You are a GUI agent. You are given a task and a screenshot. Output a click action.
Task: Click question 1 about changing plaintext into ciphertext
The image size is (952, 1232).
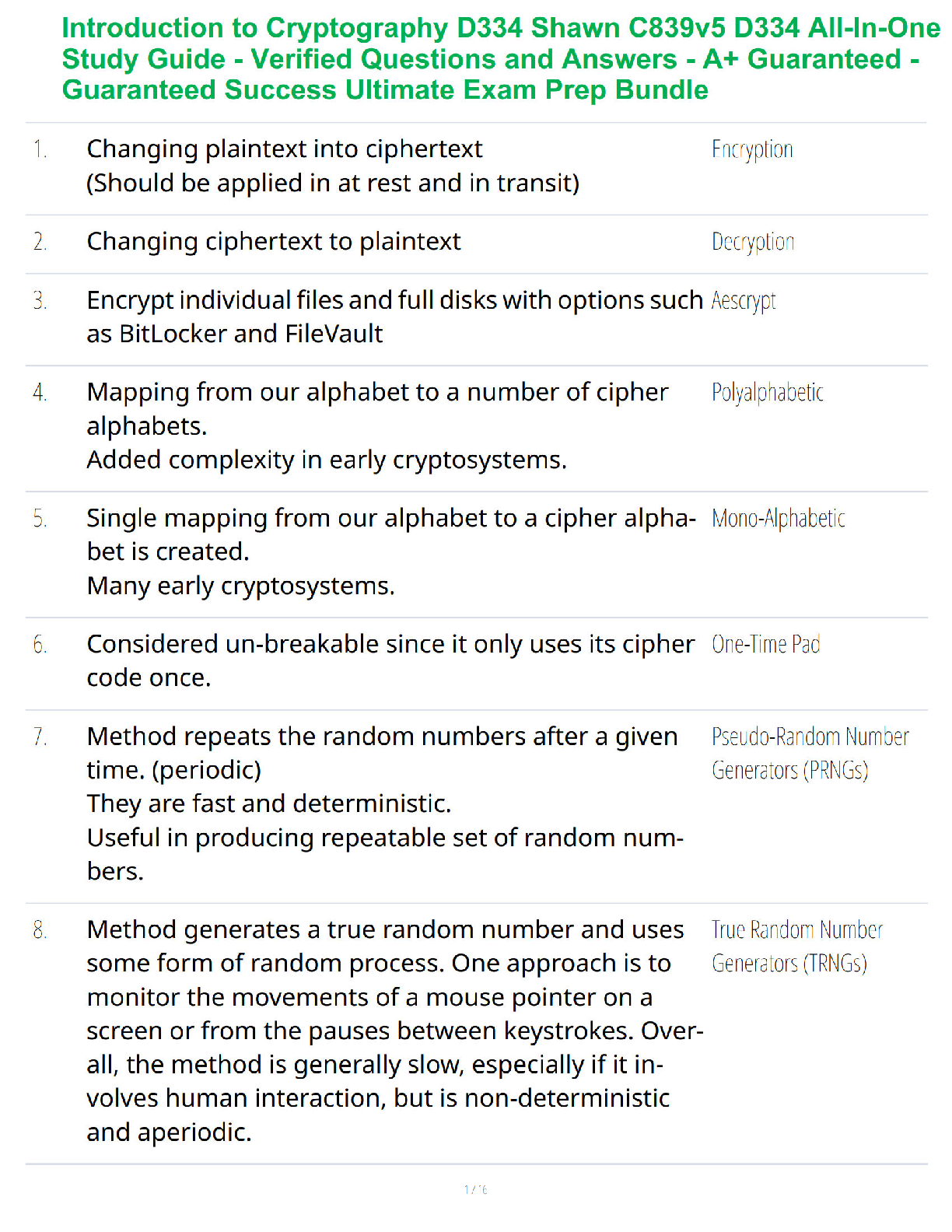click(333, 166)
